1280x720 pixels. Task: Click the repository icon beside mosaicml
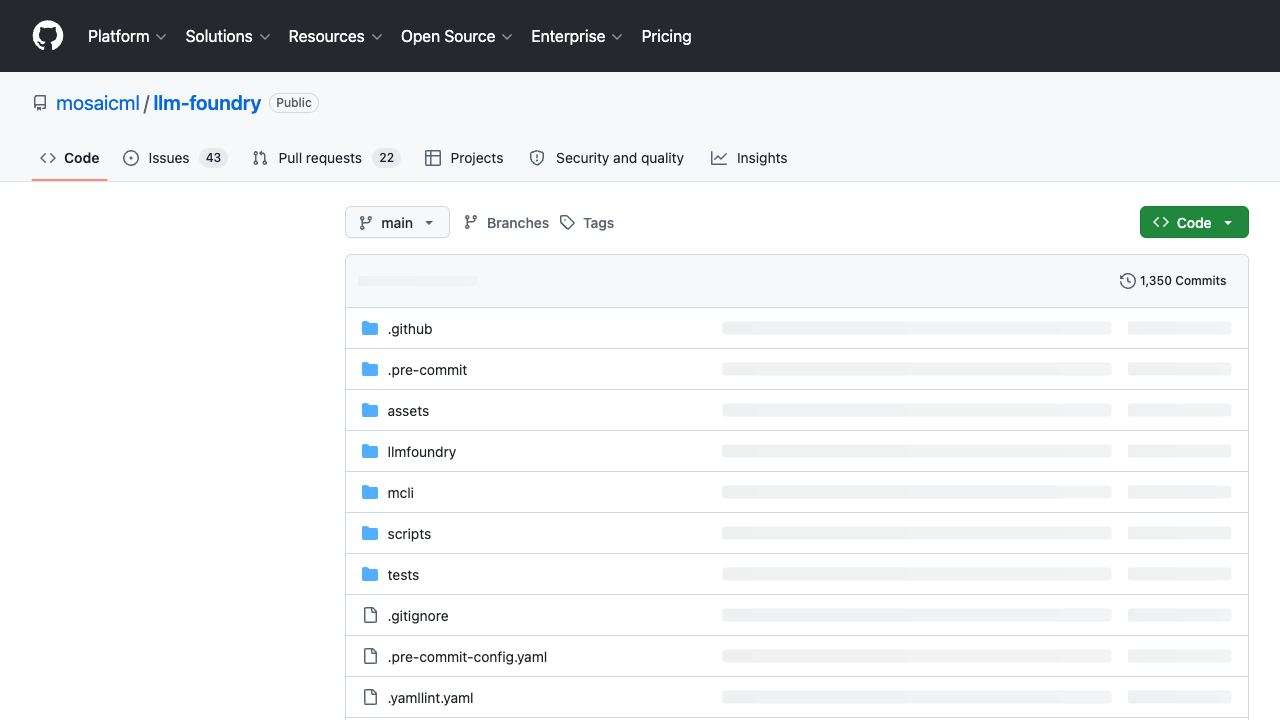point(40,103)
